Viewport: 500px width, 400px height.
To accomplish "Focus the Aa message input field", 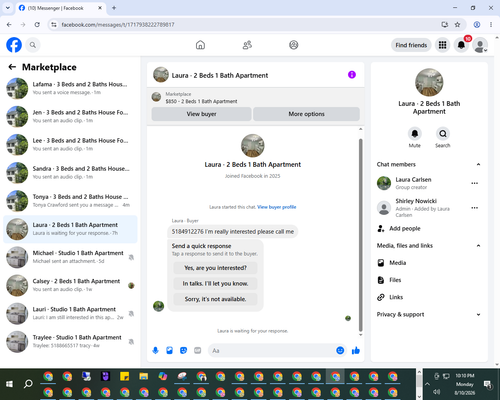I will pyautogui.click(x=272, y=350).
